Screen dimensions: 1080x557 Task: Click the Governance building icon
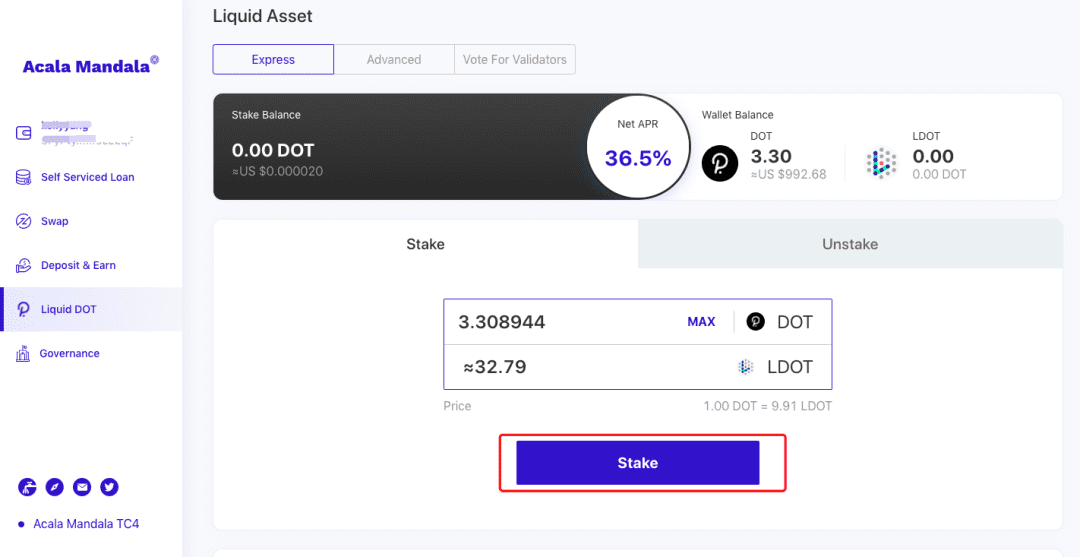23,353
